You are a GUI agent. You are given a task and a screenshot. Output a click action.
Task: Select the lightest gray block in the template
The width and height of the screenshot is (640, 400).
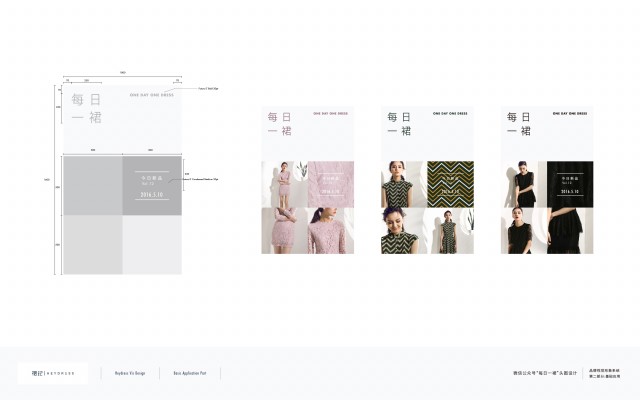click(152, 245)
